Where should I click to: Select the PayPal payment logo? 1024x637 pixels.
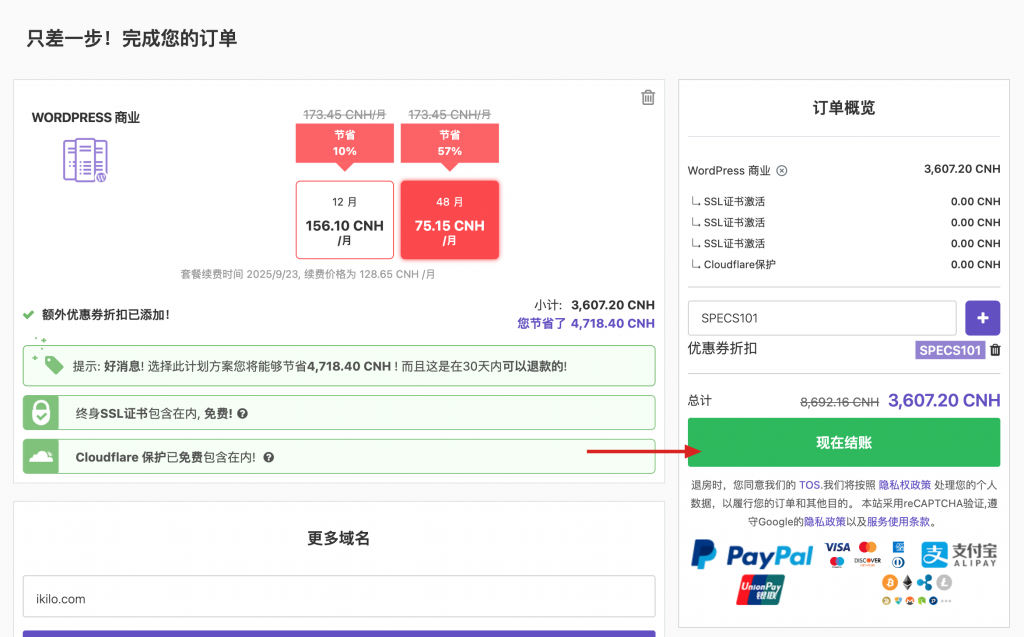coord(752,556)
